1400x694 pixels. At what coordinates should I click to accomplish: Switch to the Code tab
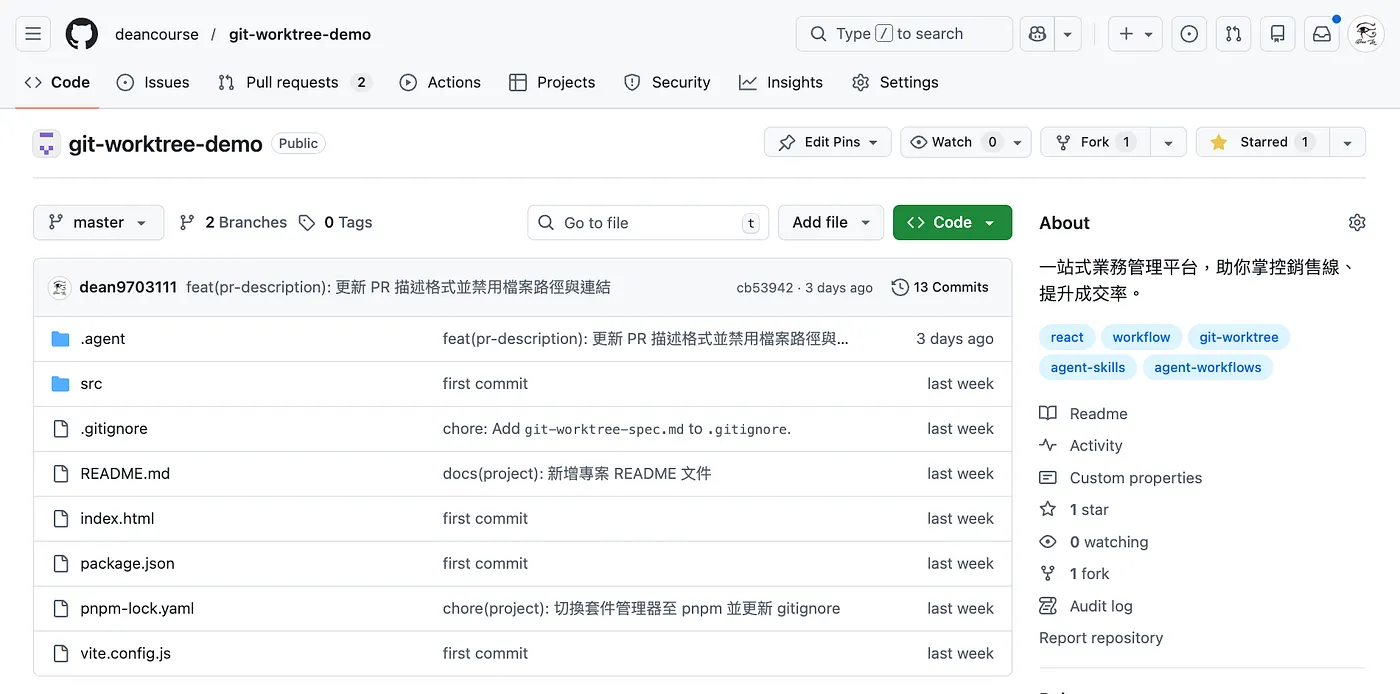pyautogui.click(x=57, y=82)
